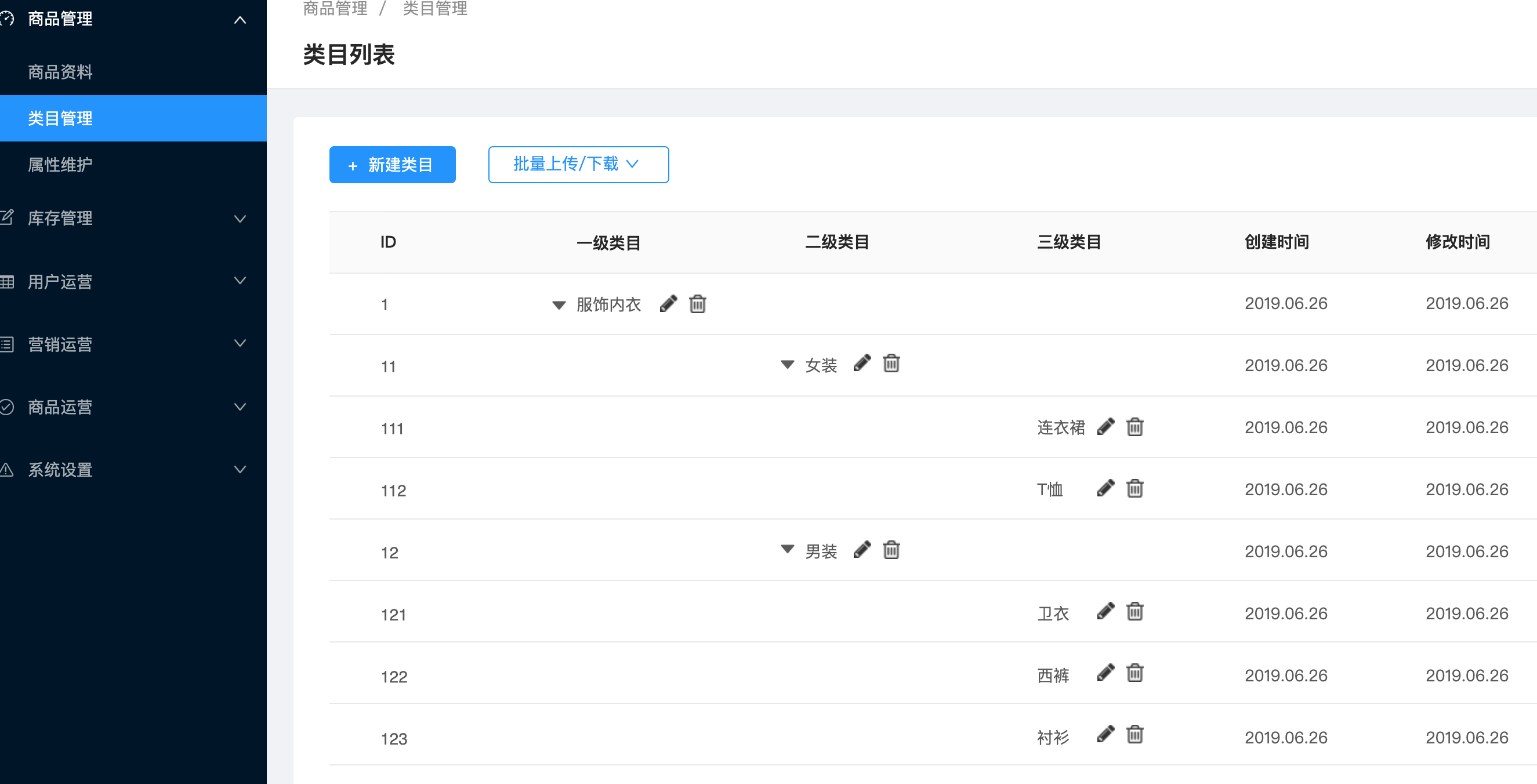Image resolution: width=1537 pixels, height=784 pixels.
Task: Delete the 衬衫 category trash icon
Action: point(1135,735)
